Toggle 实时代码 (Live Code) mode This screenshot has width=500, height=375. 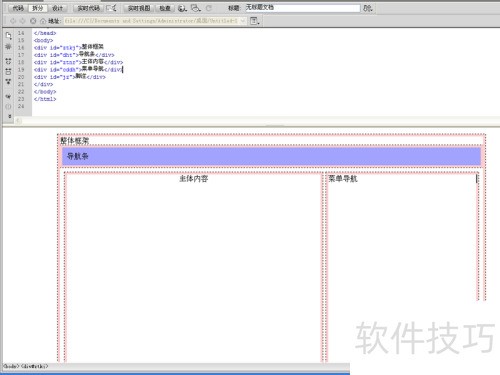(88, 8)
